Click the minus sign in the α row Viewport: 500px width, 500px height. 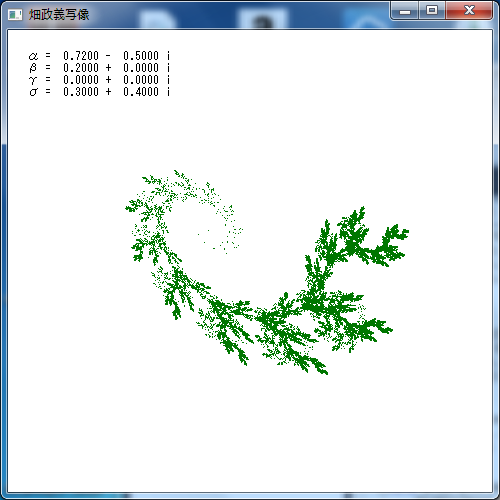tap(108, 56)
